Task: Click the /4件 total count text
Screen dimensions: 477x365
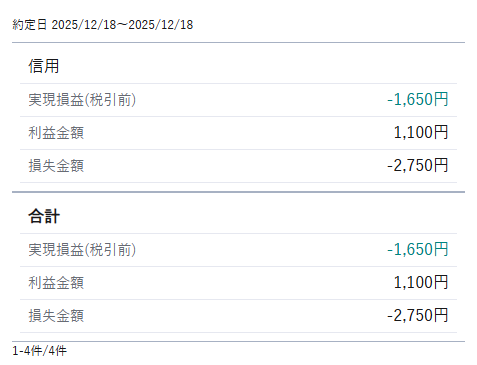Action: (x=55, y=351)
